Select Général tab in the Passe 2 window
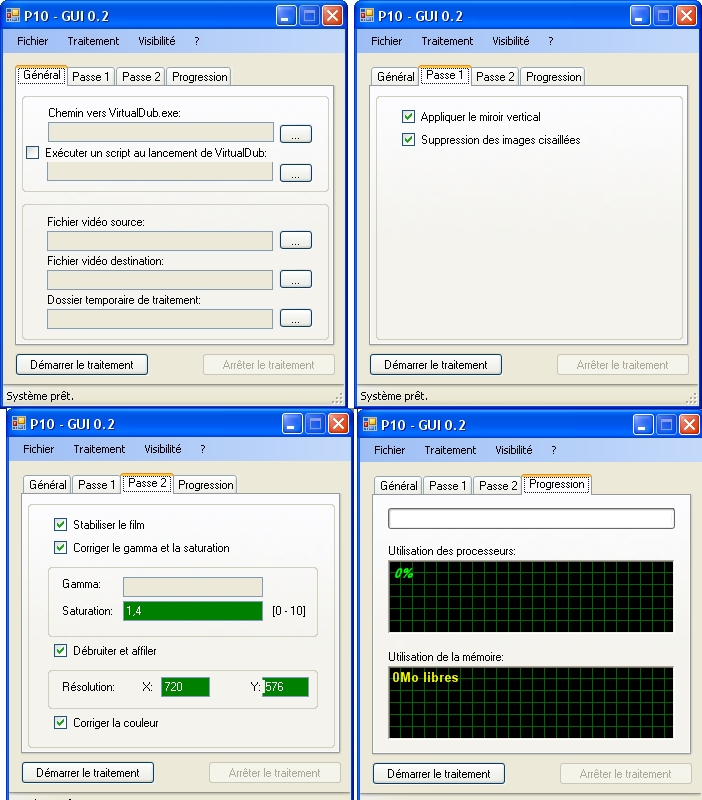Screen dimensions: 702x800 pos(47,485)
